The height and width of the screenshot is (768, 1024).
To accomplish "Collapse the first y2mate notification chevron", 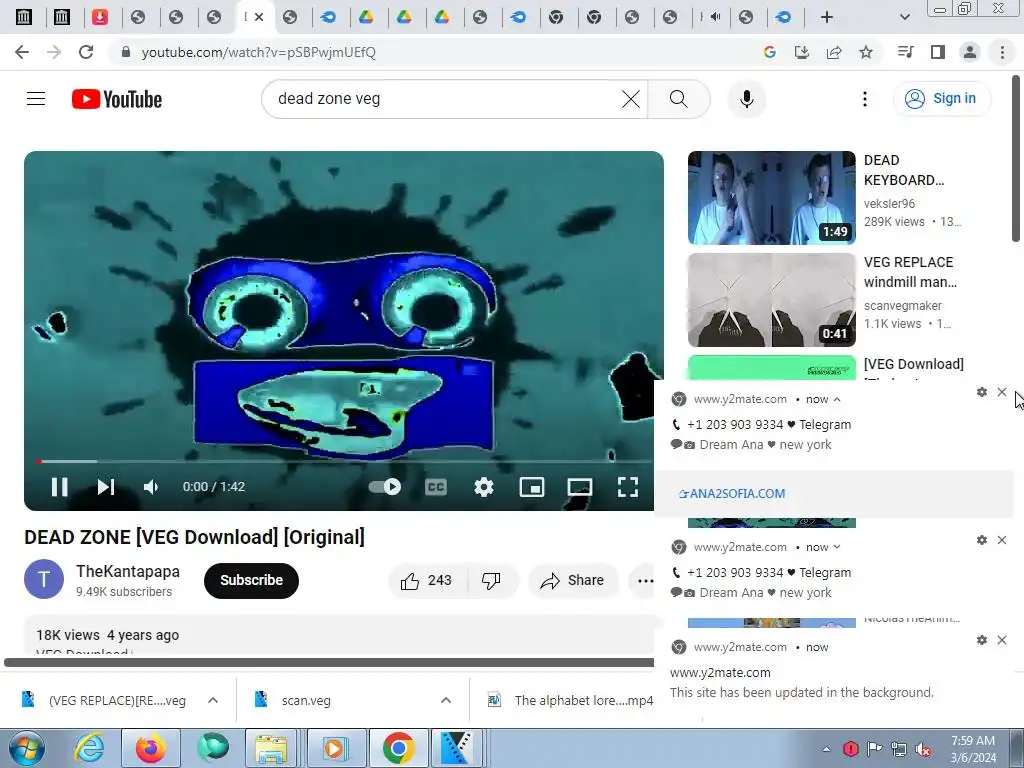I will tap(837, 399).
